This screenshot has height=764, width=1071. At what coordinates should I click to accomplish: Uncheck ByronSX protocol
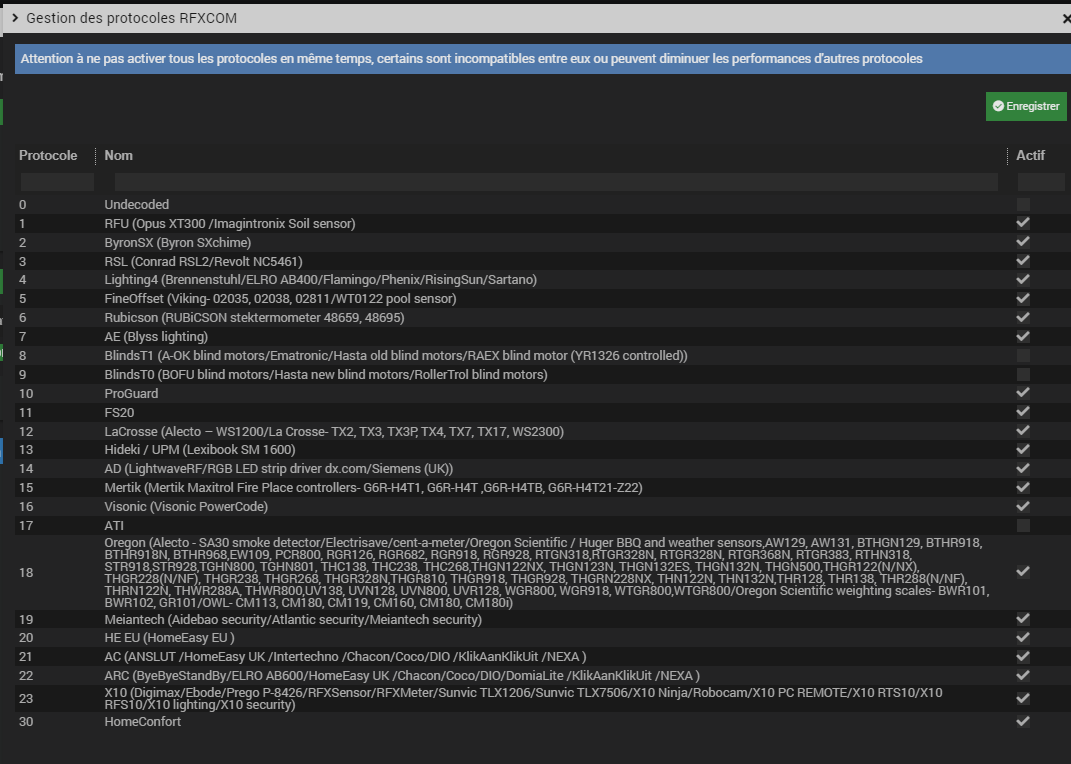coord(1023,242)
